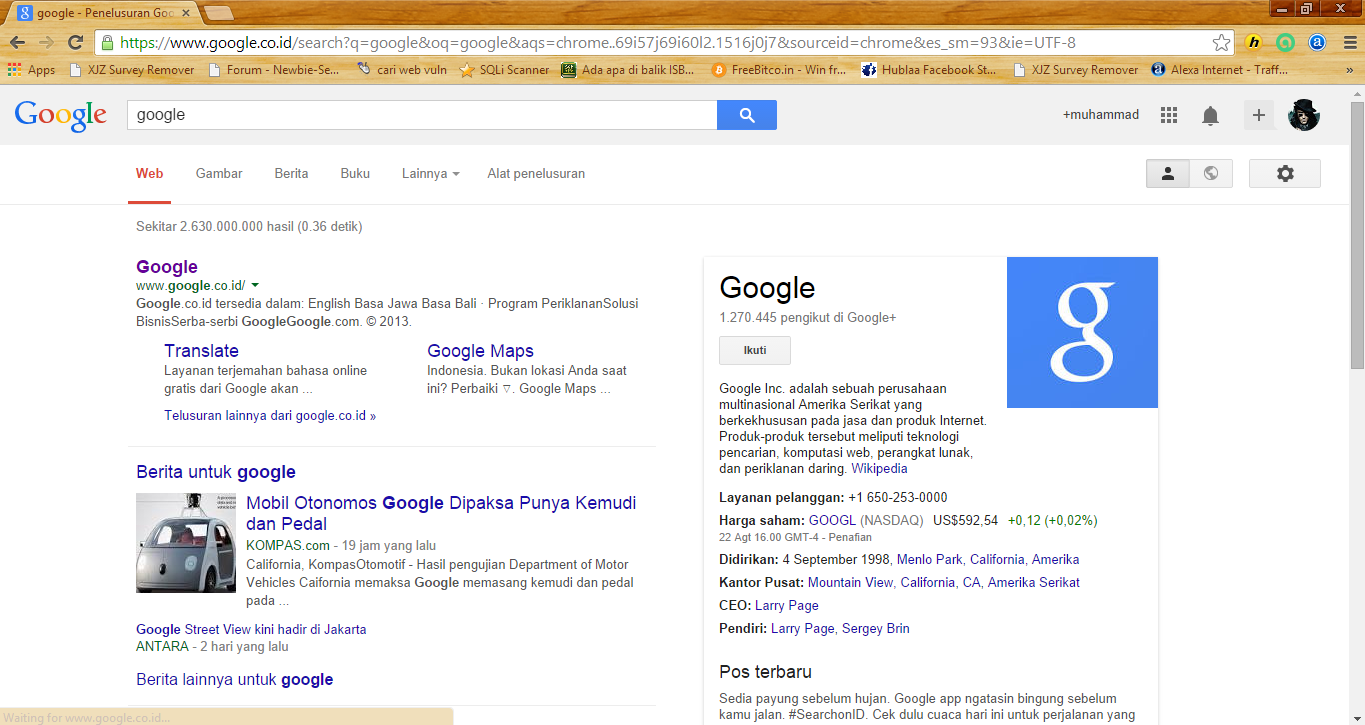Open the Alexa Internet bookmark

tap(1220, 70)
